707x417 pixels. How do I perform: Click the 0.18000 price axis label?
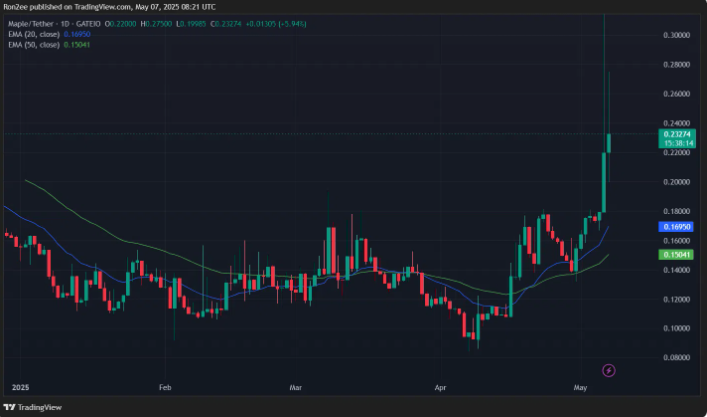(676, 211)
